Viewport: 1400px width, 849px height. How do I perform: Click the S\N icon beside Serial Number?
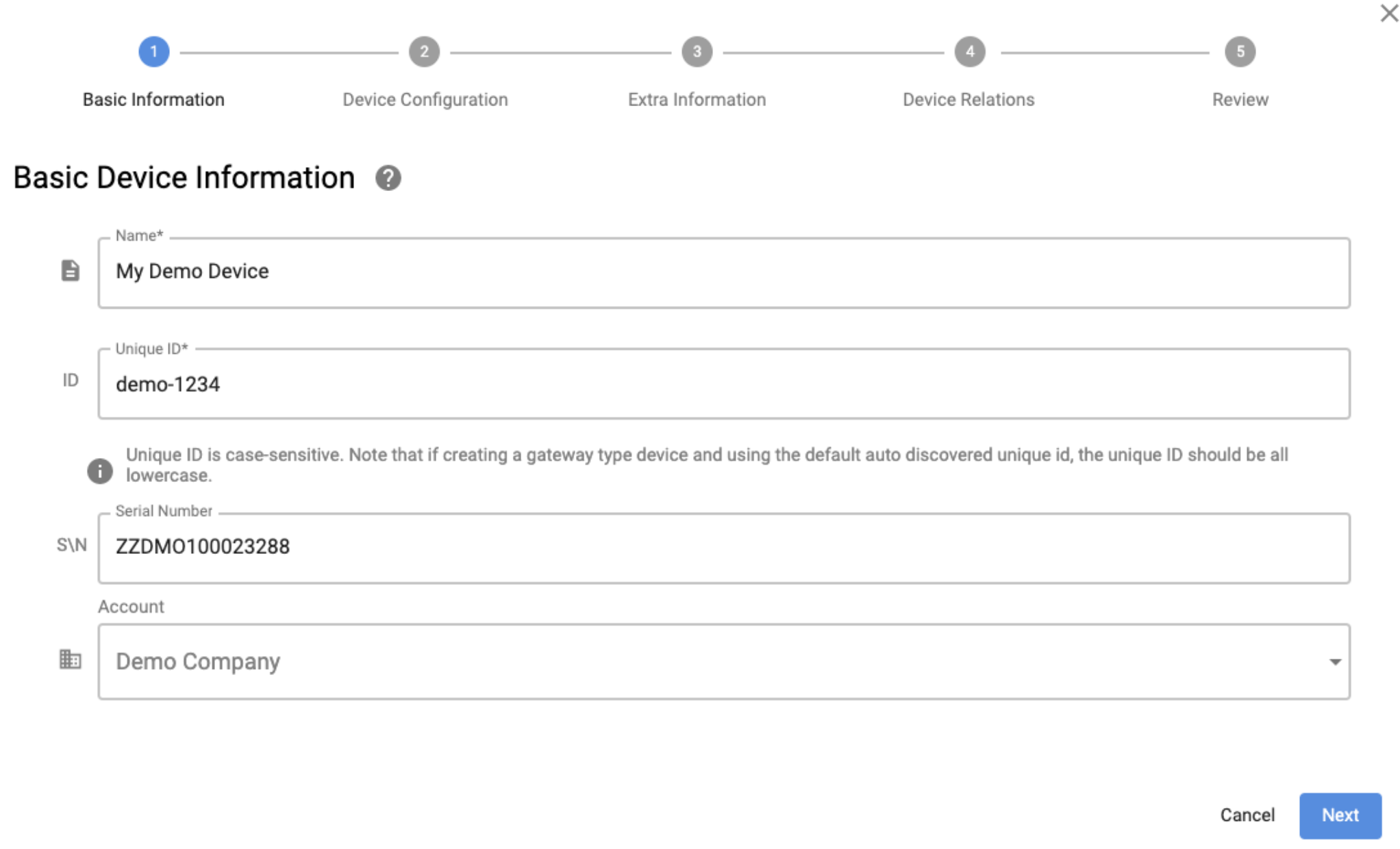pyautogui.click(x=71, y=545)
